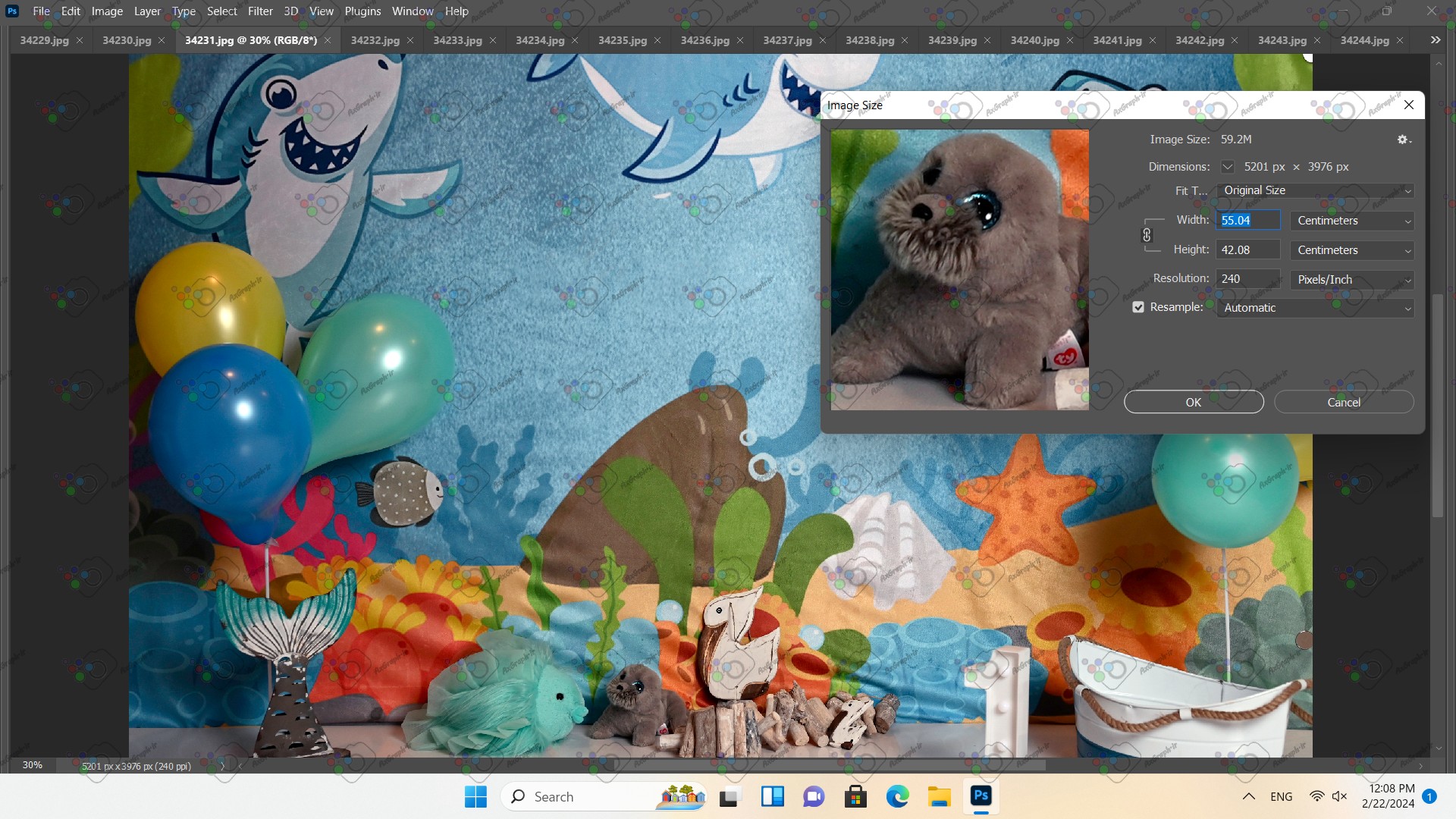
Task: Open the Fit To Original Size dropdown
Action: (x=1315, y=190)
